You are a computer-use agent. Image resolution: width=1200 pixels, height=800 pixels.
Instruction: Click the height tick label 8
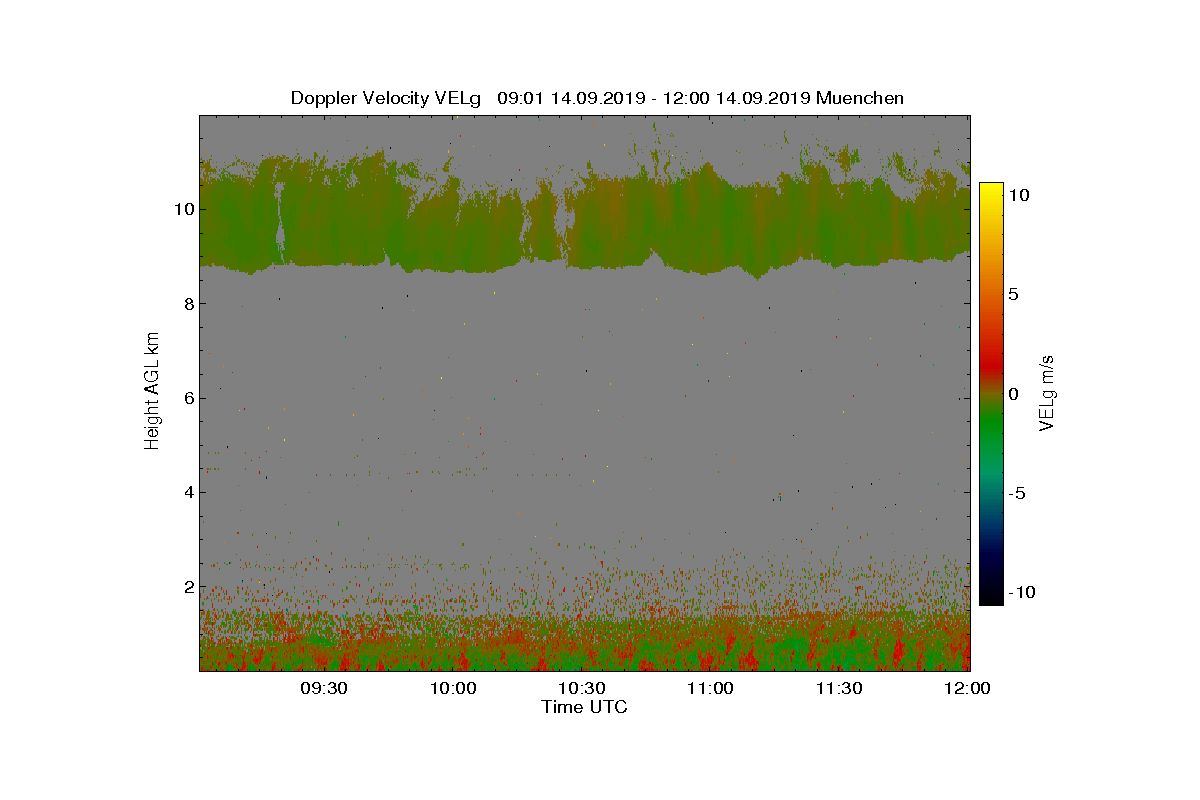point(188,304)
